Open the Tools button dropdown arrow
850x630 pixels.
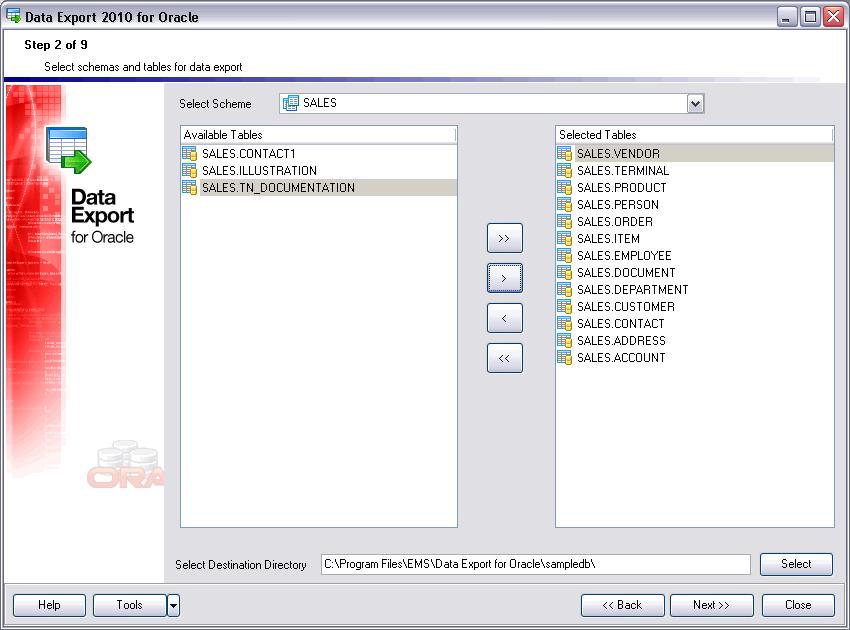coord(173,606)
